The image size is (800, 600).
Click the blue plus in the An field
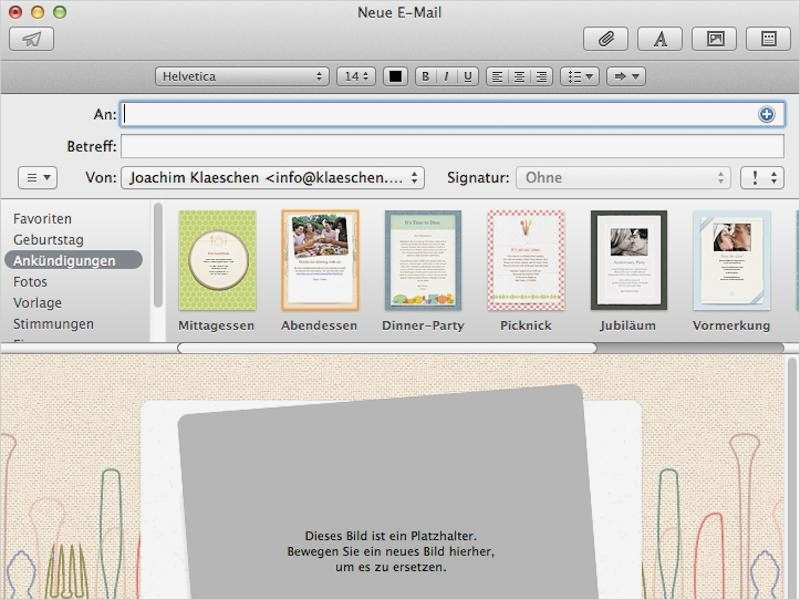(765, 114)
